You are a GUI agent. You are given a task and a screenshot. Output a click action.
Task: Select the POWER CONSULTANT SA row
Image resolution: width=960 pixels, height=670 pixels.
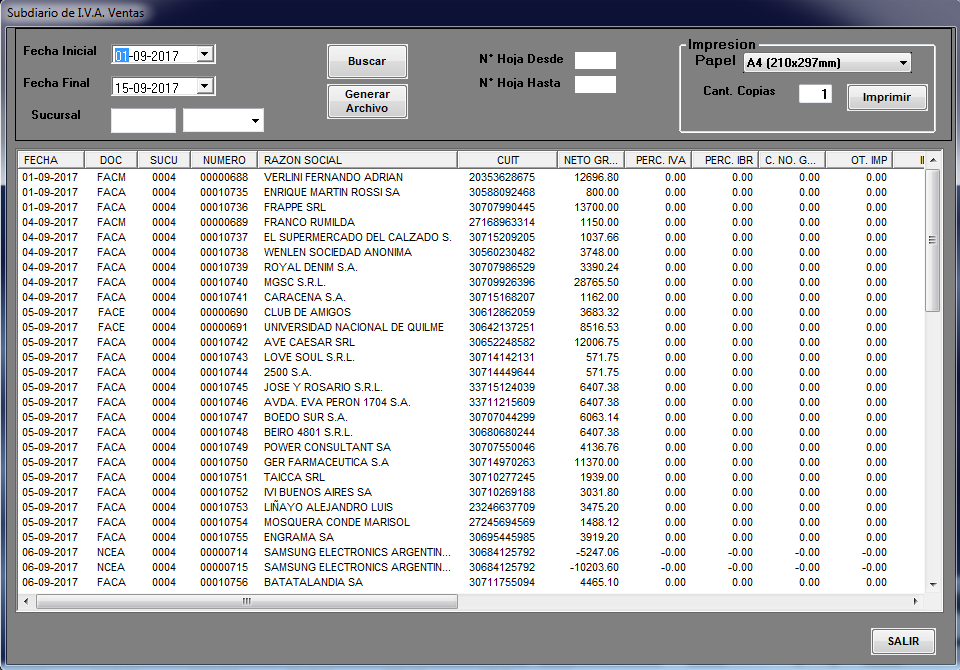[471, 447]
